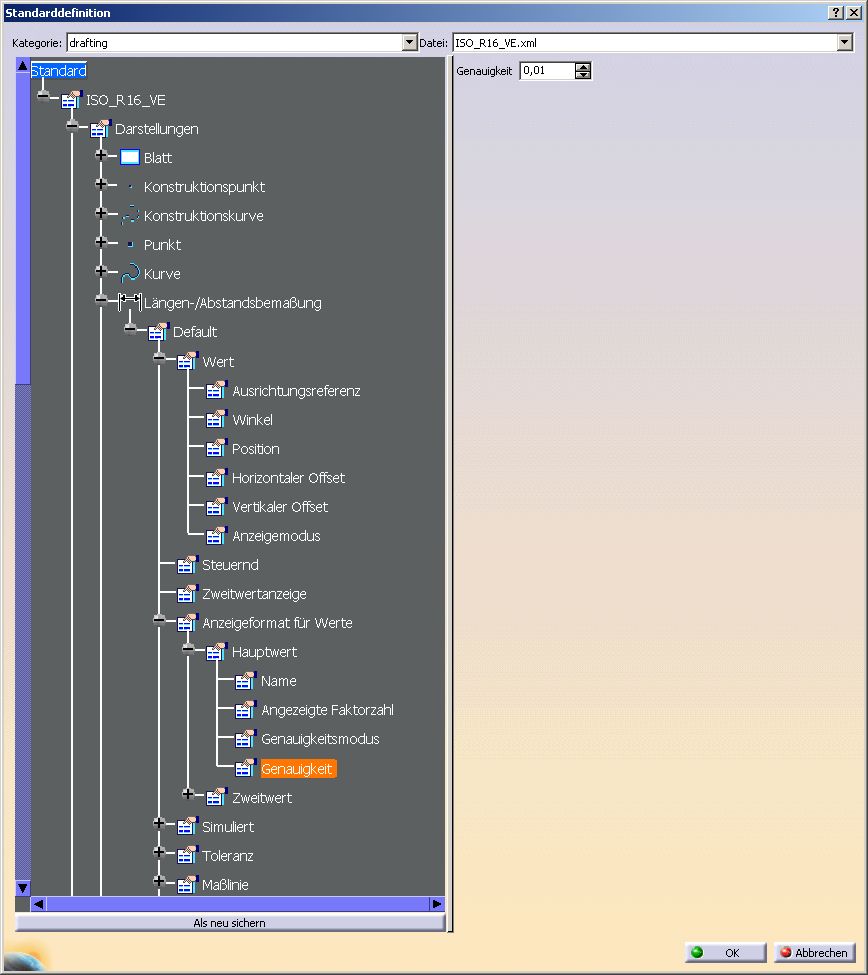This screenshot has width=868, height=975.
Task: Click the Längen-/Abstandsbemaßung dimension icon
Action: point(129,302)
